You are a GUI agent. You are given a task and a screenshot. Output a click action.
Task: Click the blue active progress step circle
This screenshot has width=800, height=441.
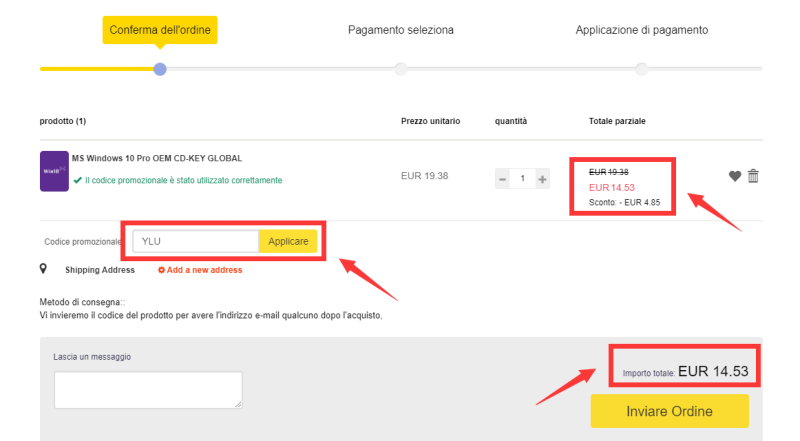tap(160, 69)
